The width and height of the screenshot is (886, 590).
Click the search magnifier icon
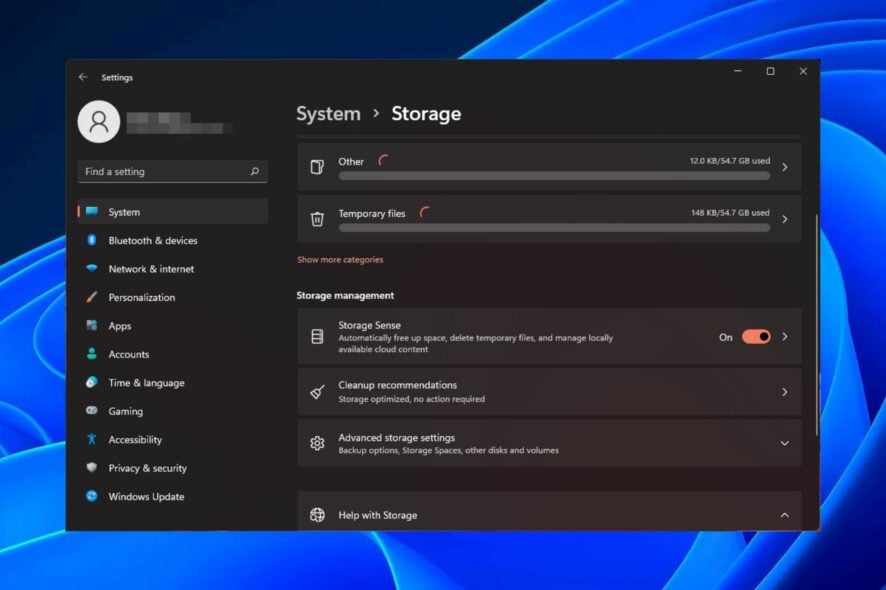point(255,172)
